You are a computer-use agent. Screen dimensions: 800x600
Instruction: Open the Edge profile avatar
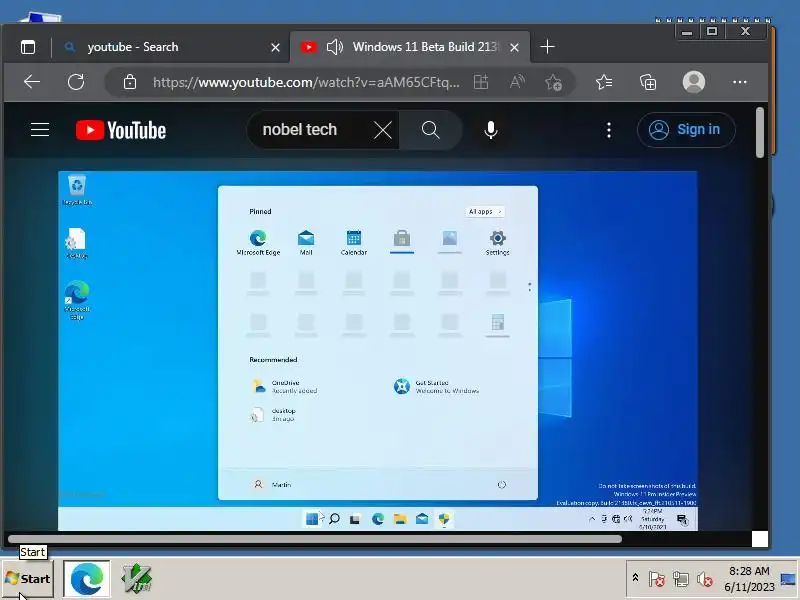coord(694,82)
